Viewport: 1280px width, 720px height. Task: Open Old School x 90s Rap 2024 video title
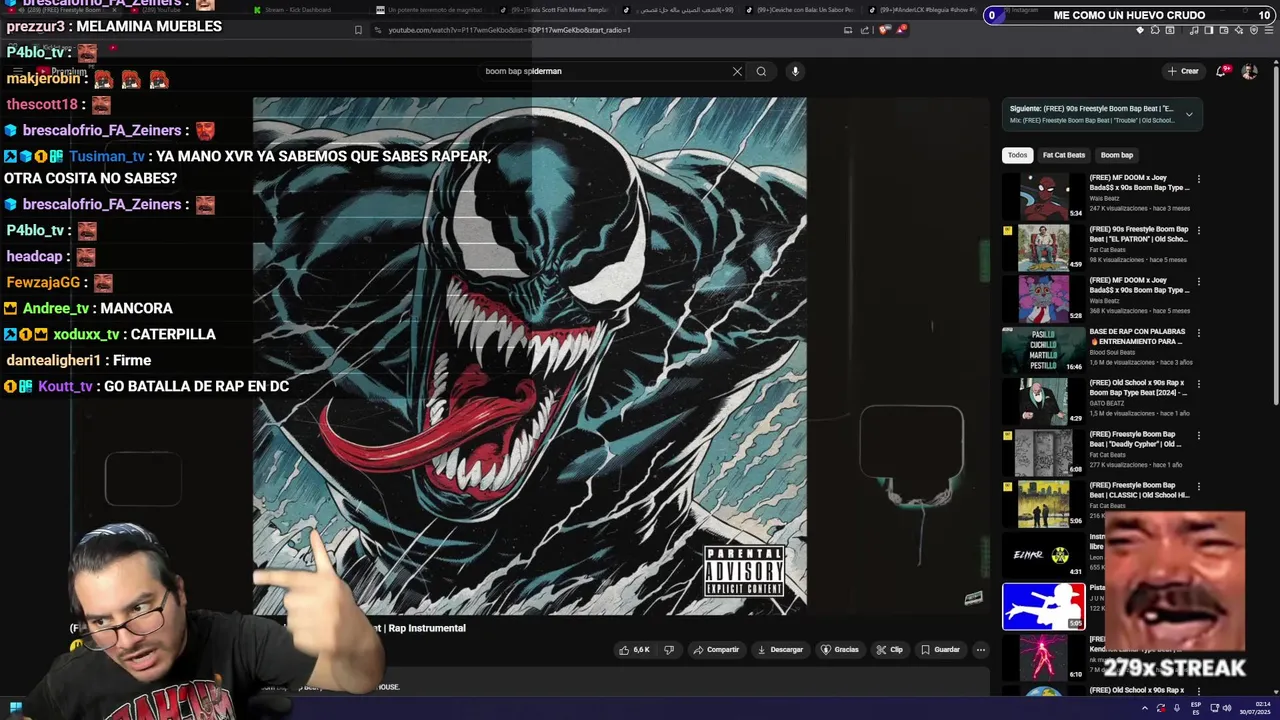point(1138,387)
